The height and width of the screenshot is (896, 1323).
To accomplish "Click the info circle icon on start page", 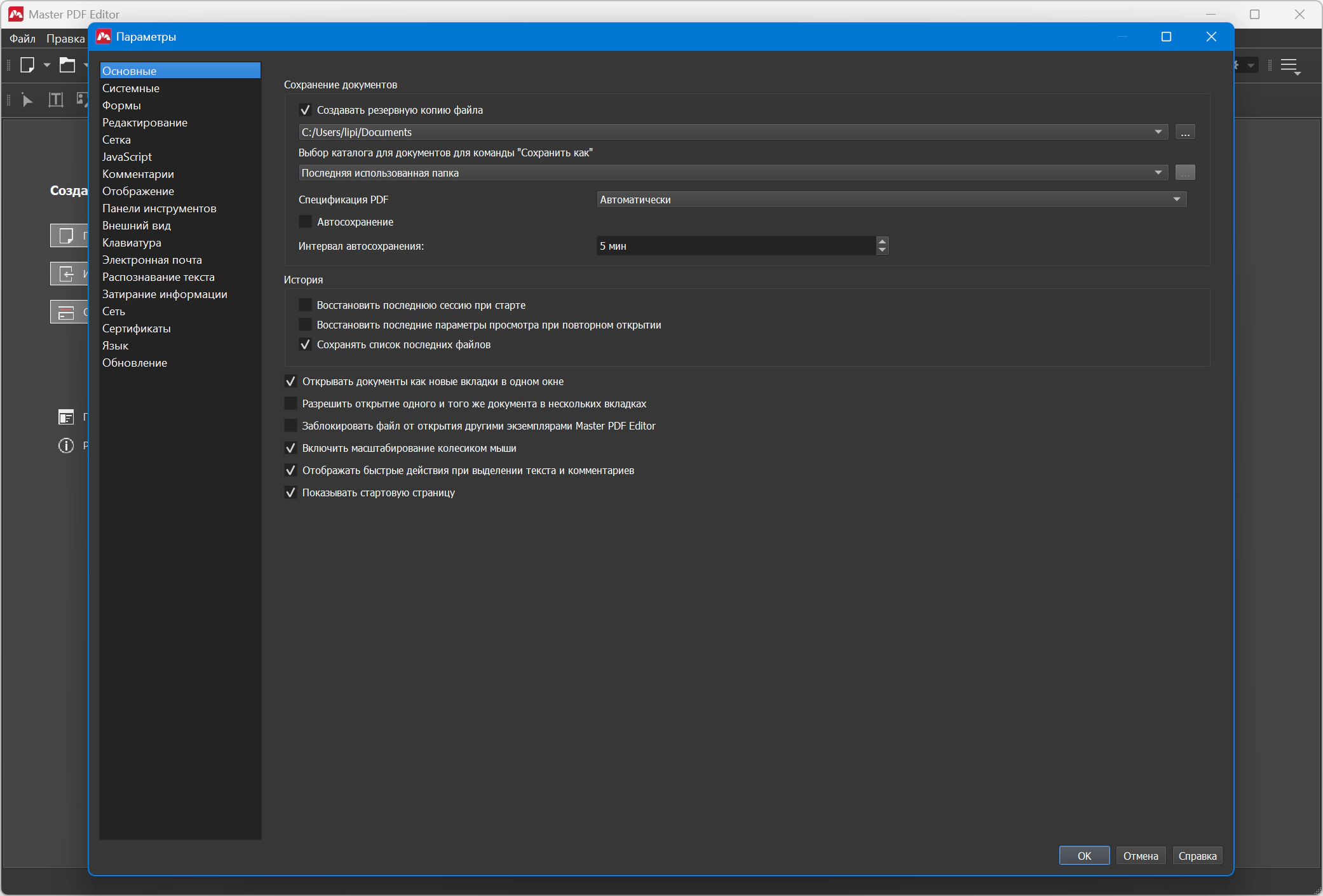I will (66, 445).
